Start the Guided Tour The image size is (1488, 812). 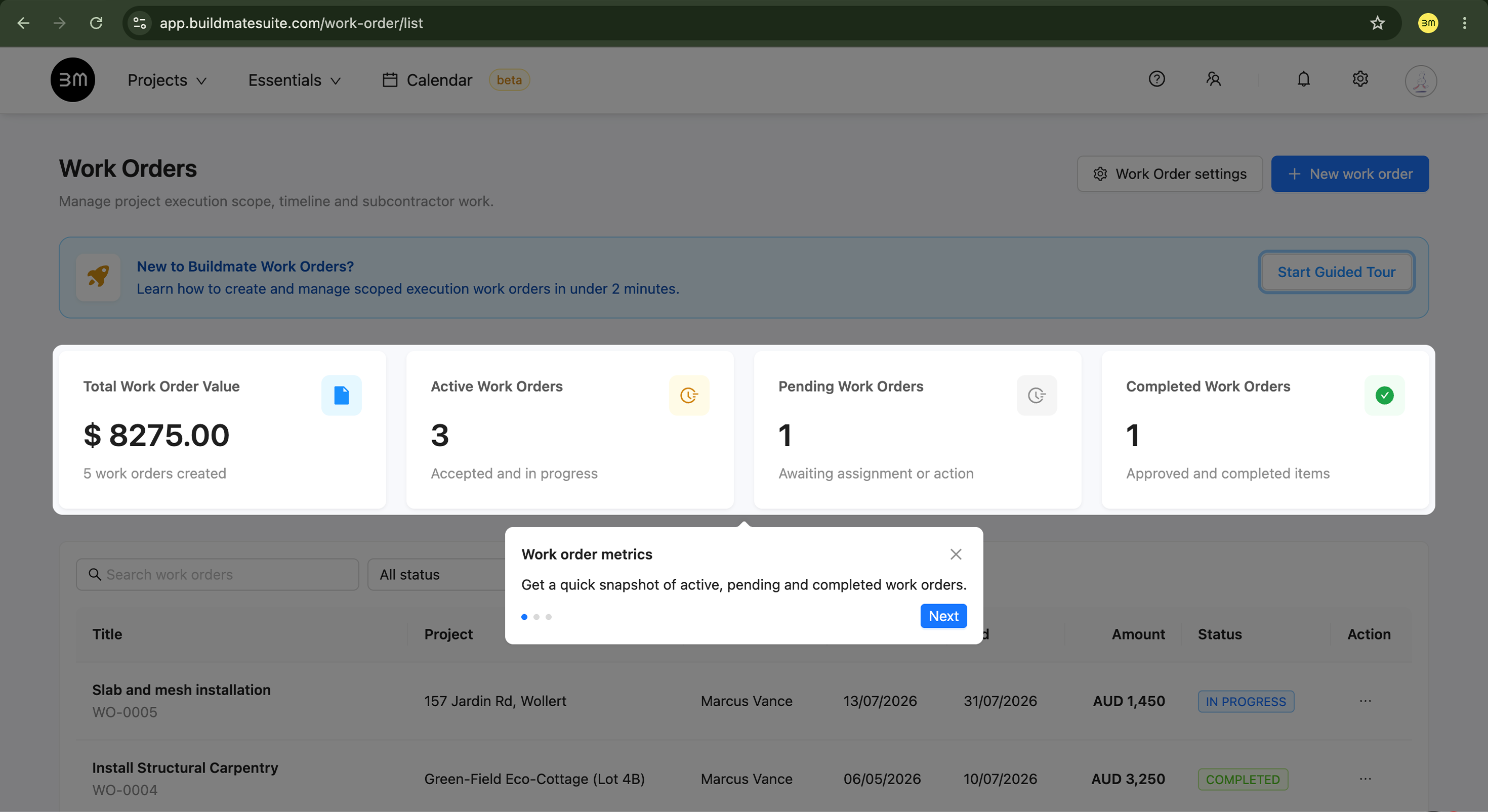tap(1336, 272)
